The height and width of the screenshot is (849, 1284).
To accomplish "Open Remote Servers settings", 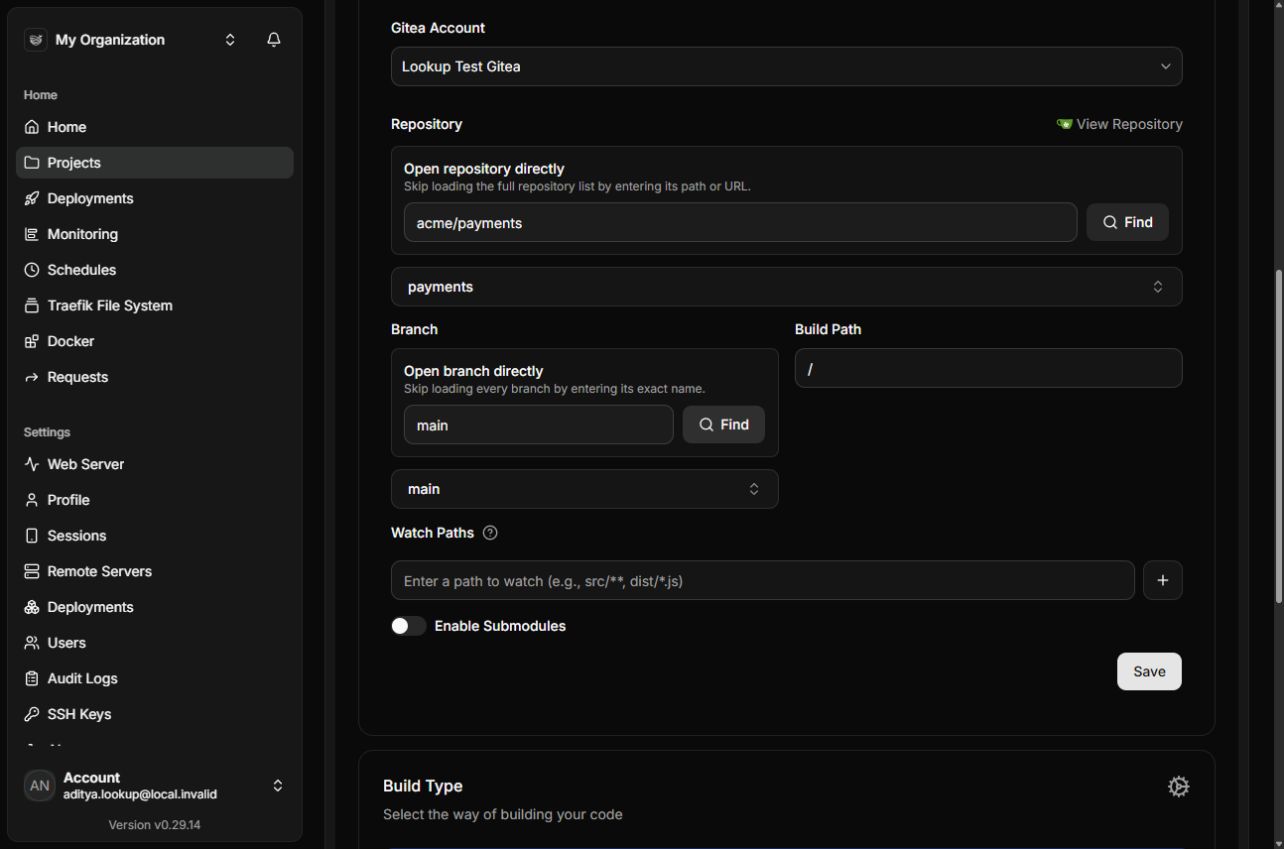I will pos(155,571).
